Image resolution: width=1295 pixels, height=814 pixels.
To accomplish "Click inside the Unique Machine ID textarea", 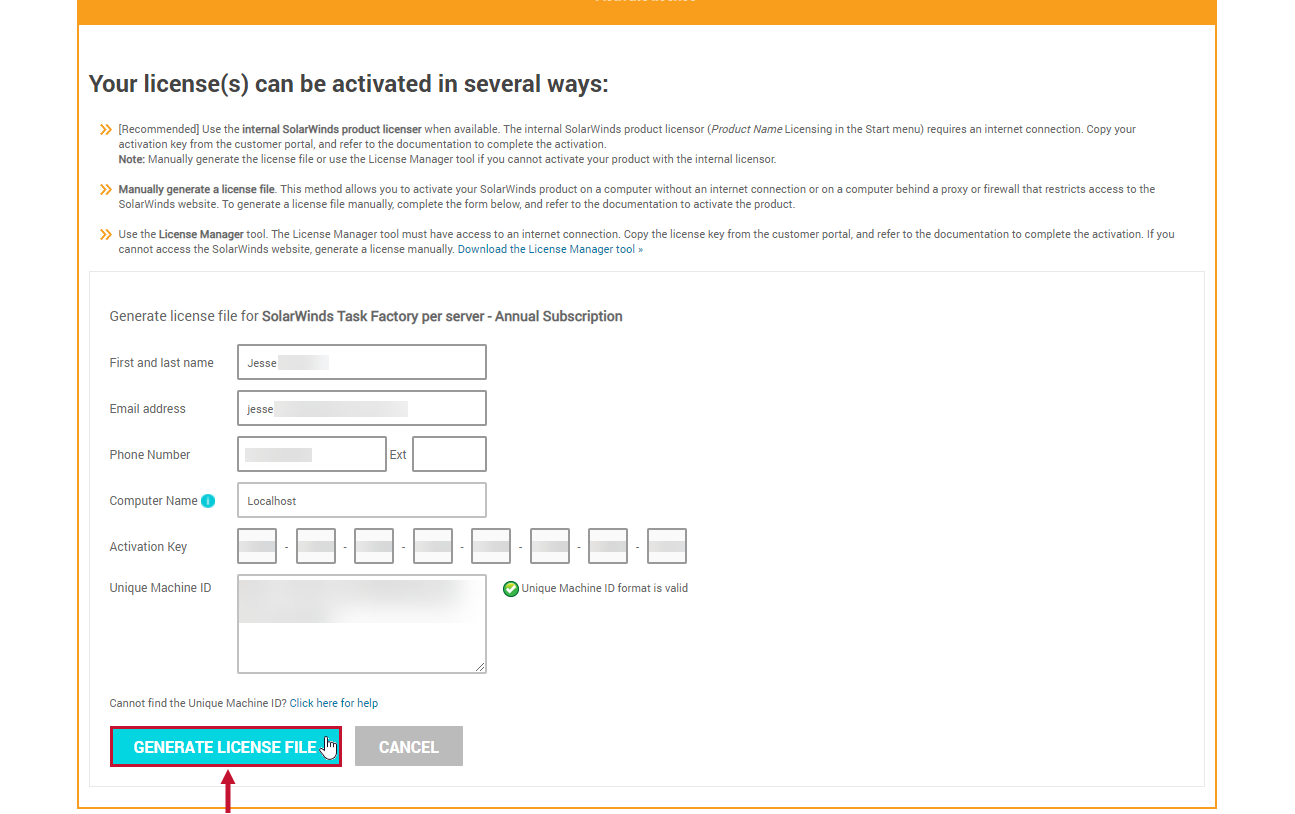I will pos(361,620).
